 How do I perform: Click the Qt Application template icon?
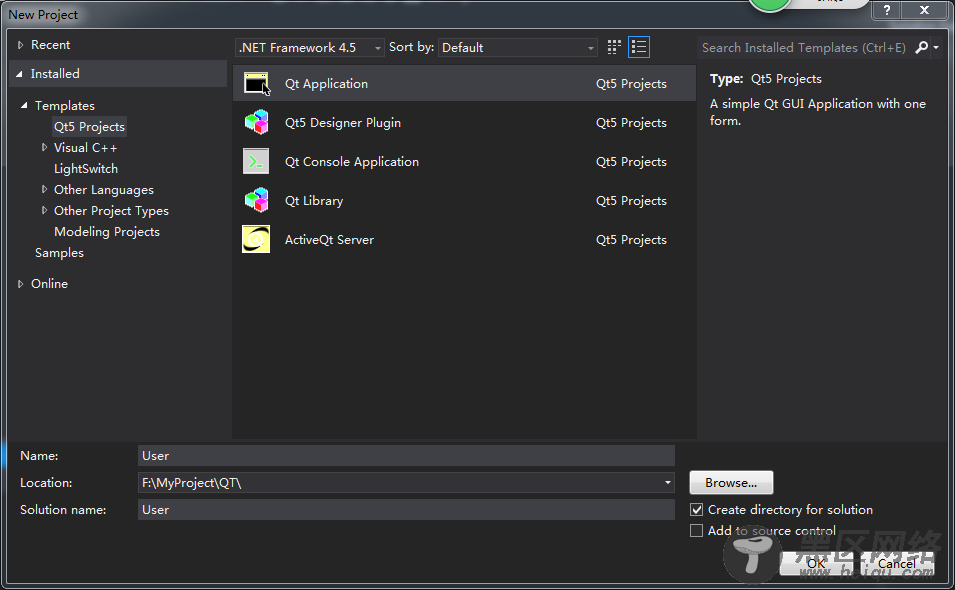(x=256, y=83)
